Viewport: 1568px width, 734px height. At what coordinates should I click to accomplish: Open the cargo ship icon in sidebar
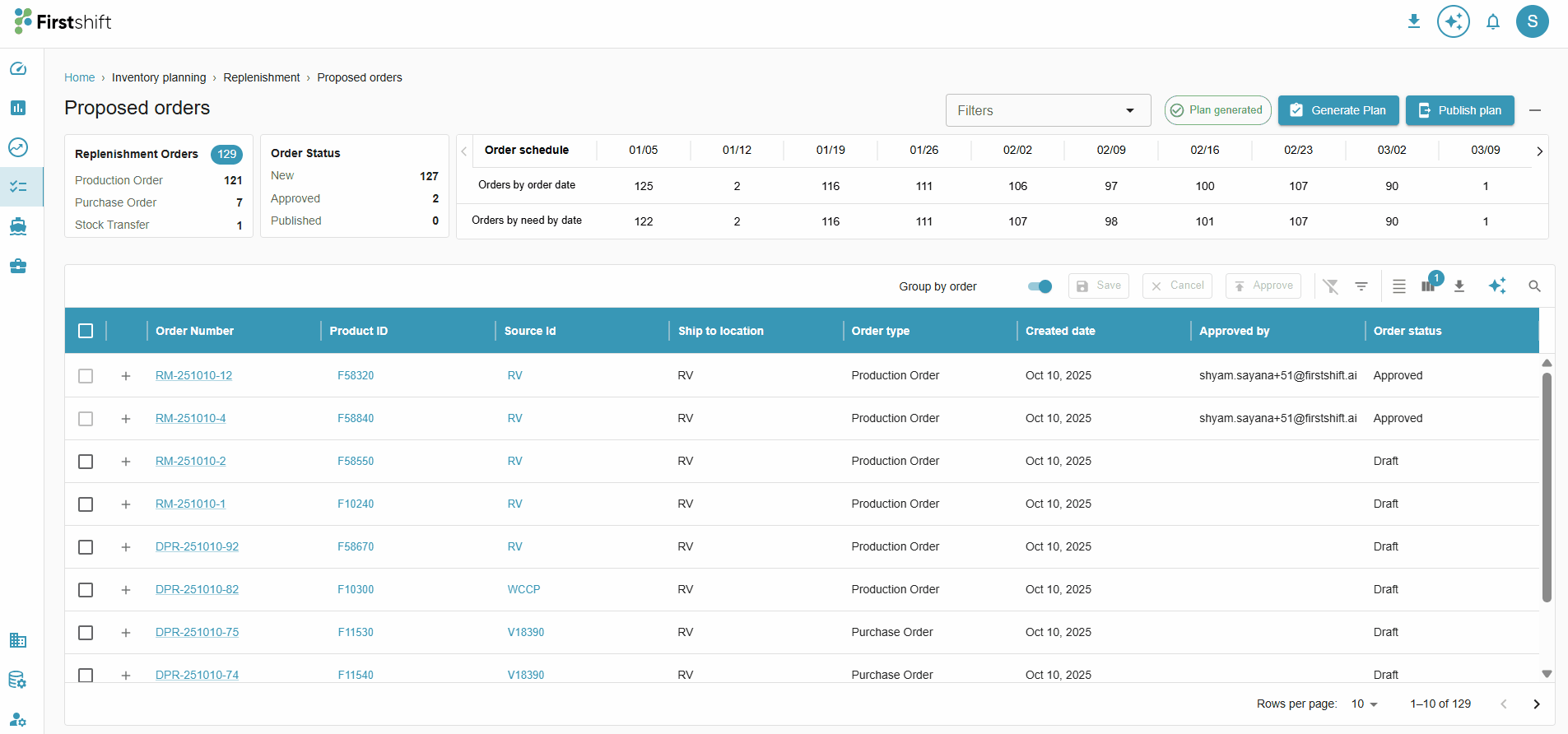tap(18, 226)
